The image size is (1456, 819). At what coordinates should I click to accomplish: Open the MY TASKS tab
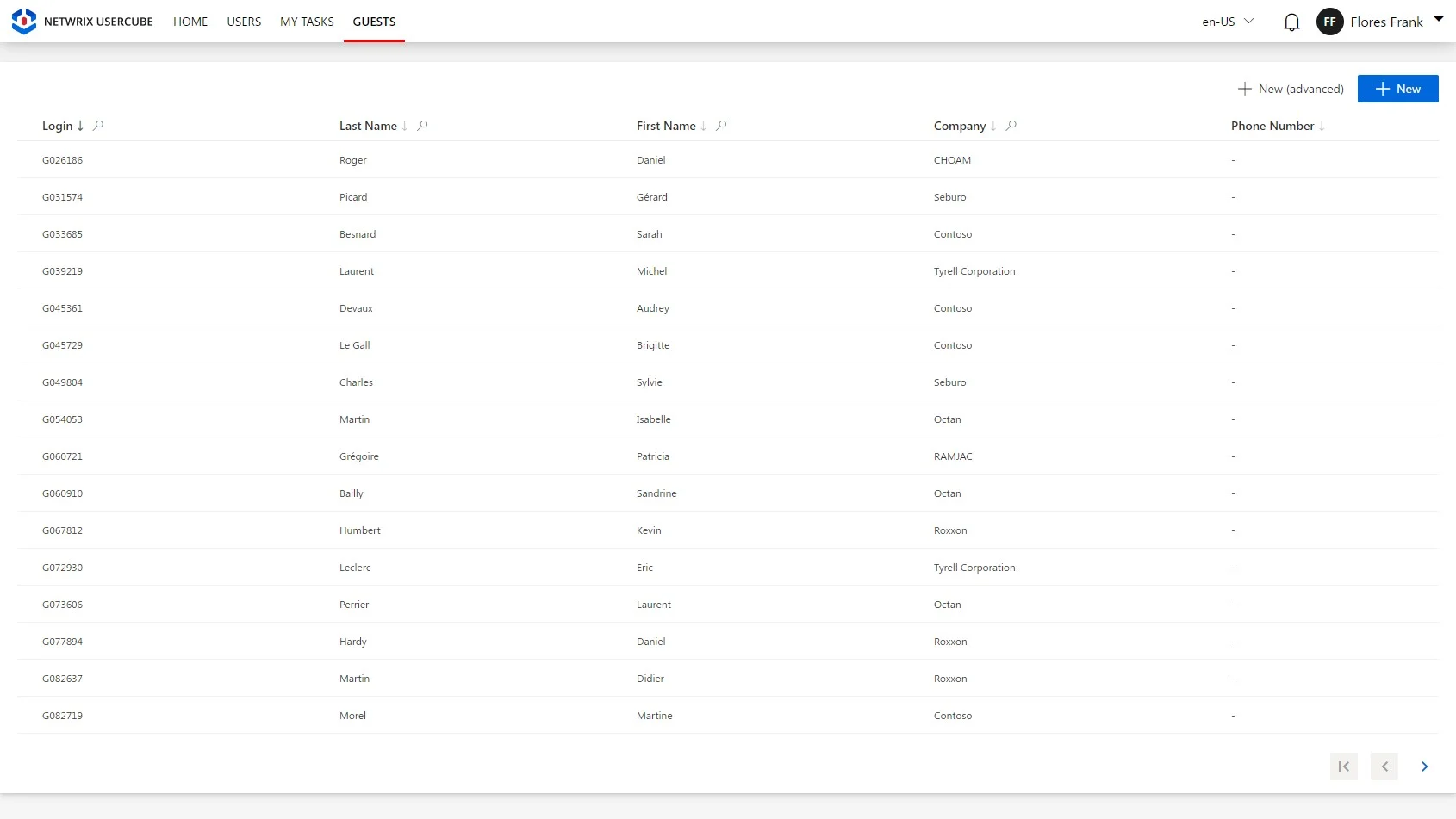click(x=307, y=22)
